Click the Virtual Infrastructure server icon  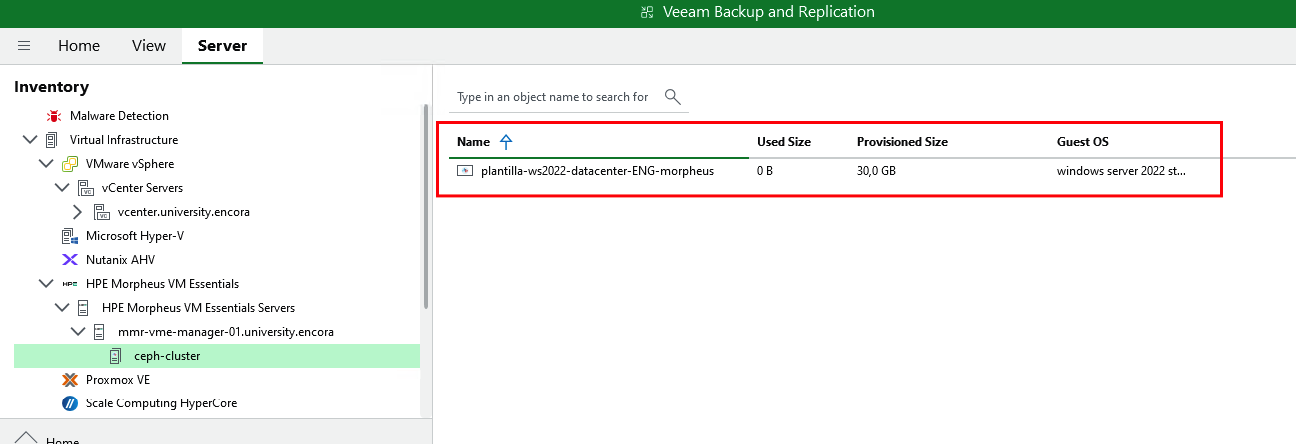pos(52,140)
